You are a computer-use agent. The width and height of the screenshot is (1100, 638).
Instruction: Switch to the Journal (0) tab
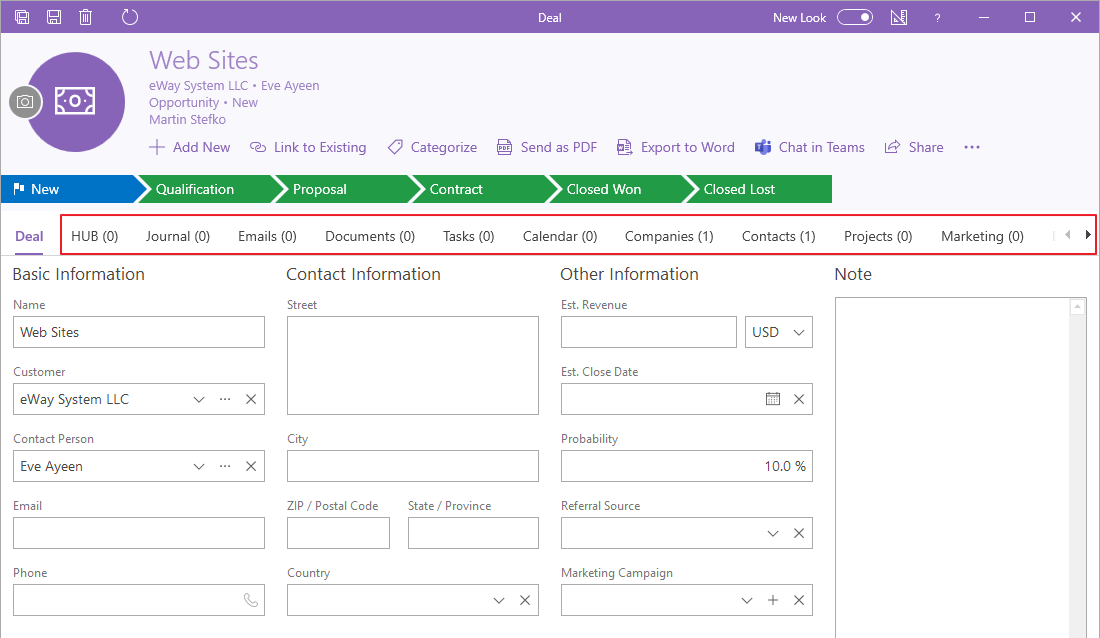click(178, 237)
